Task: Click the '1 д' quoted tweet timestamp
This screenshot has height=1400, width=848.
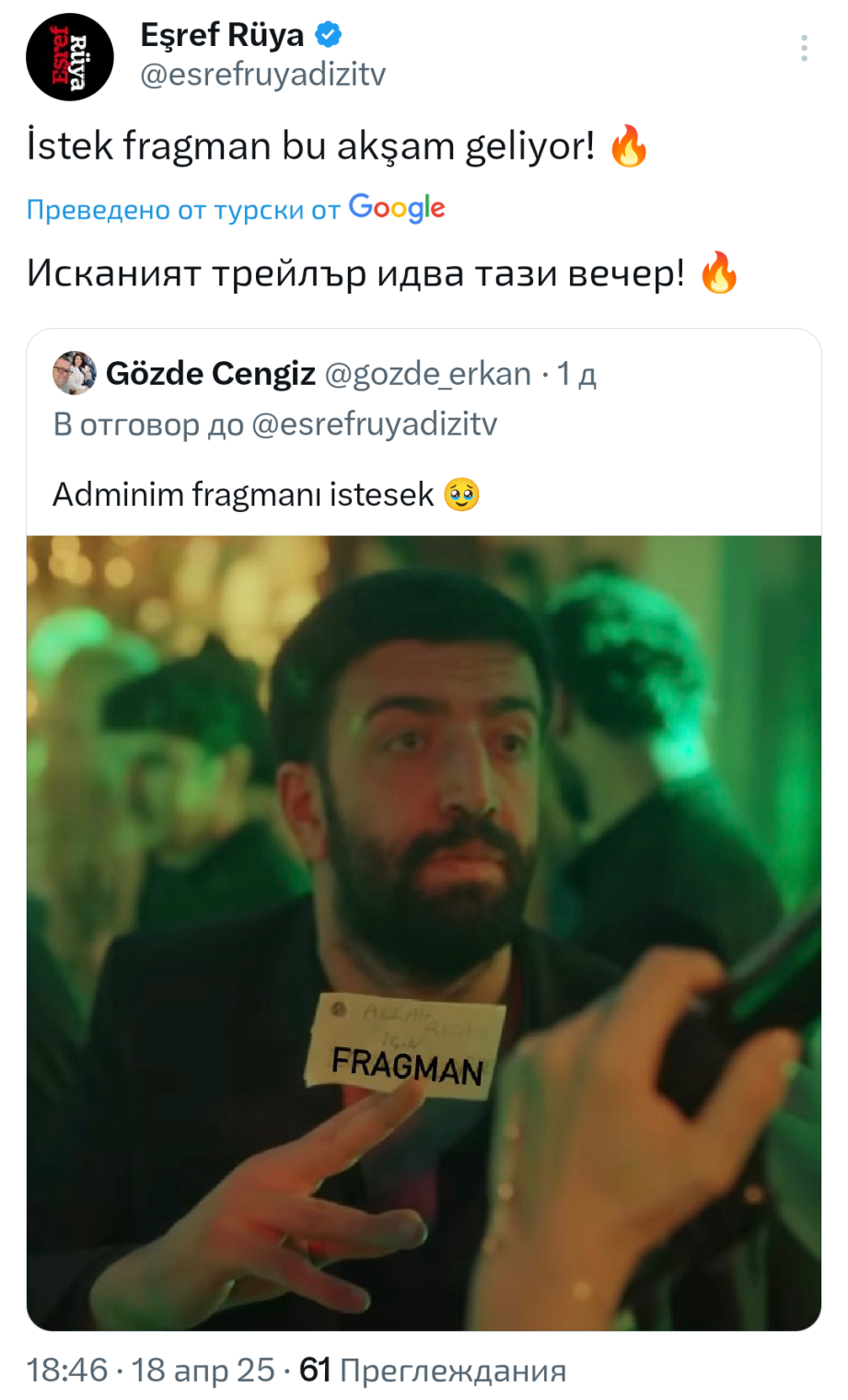Action: click(x=576, y=374)
